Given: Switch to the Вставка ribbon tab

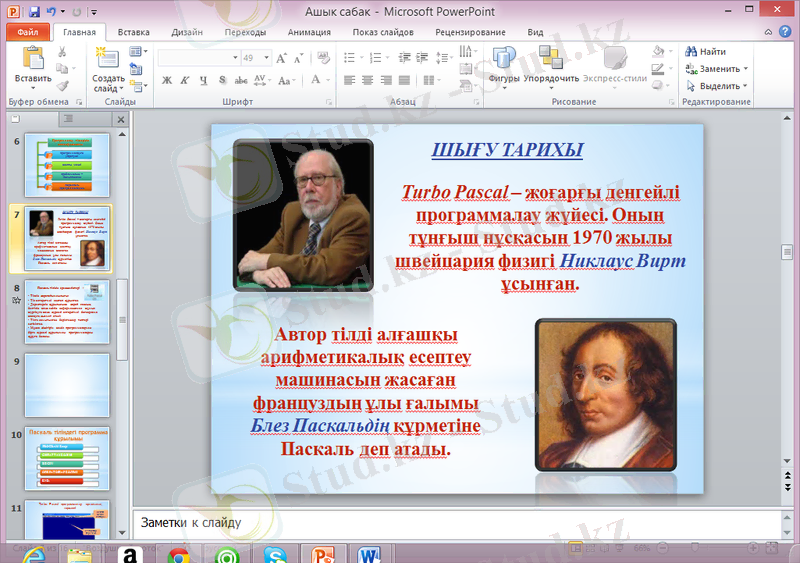Looking at the screenshot, I should (x=133, y=32).
